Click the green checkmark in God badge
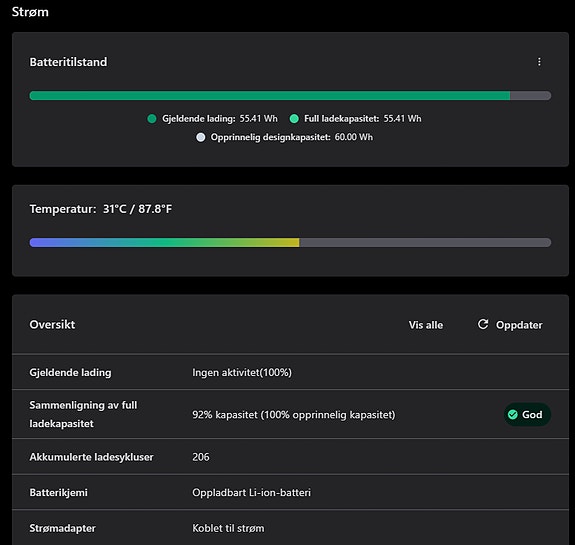The height and width of the screenshot is (545, 575). 513,414
